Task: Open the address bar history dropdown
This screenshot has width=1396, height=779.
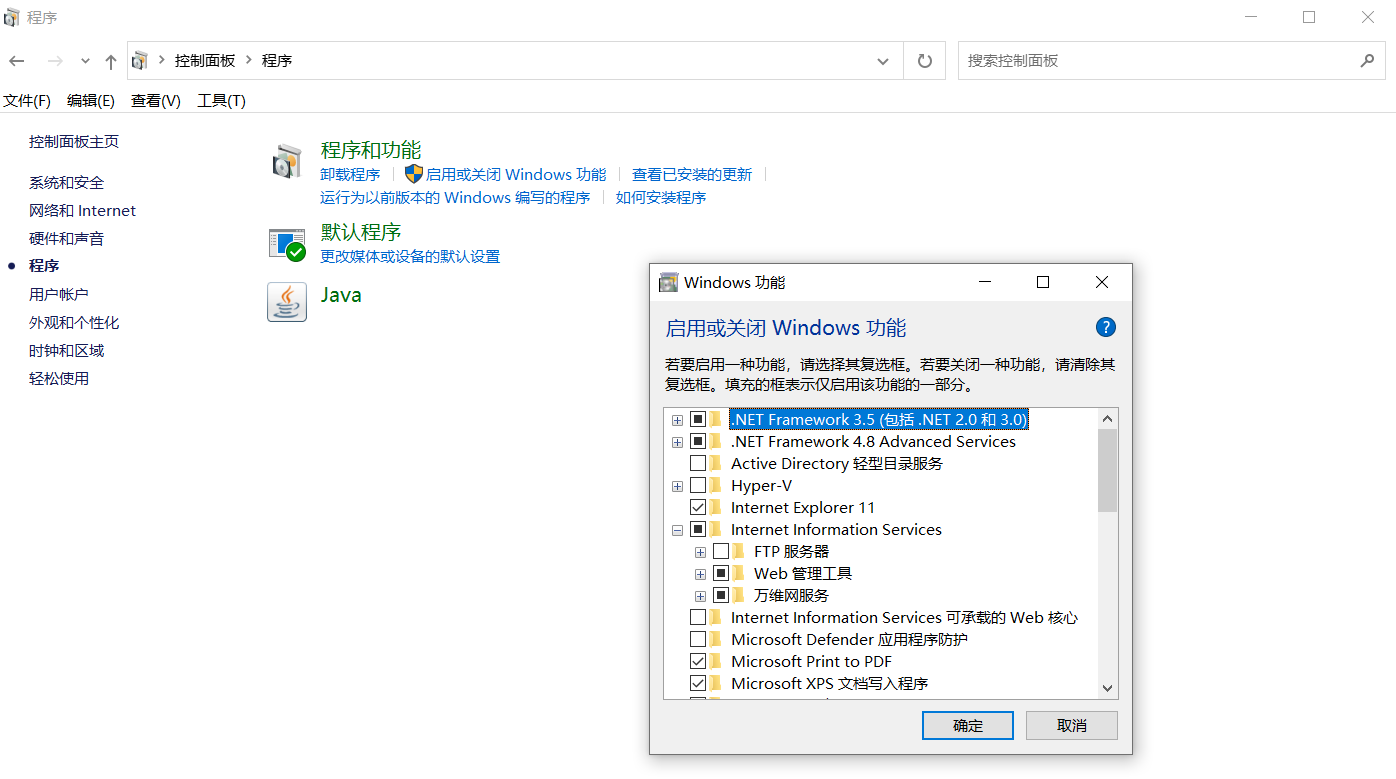Action: click(883, 61)
